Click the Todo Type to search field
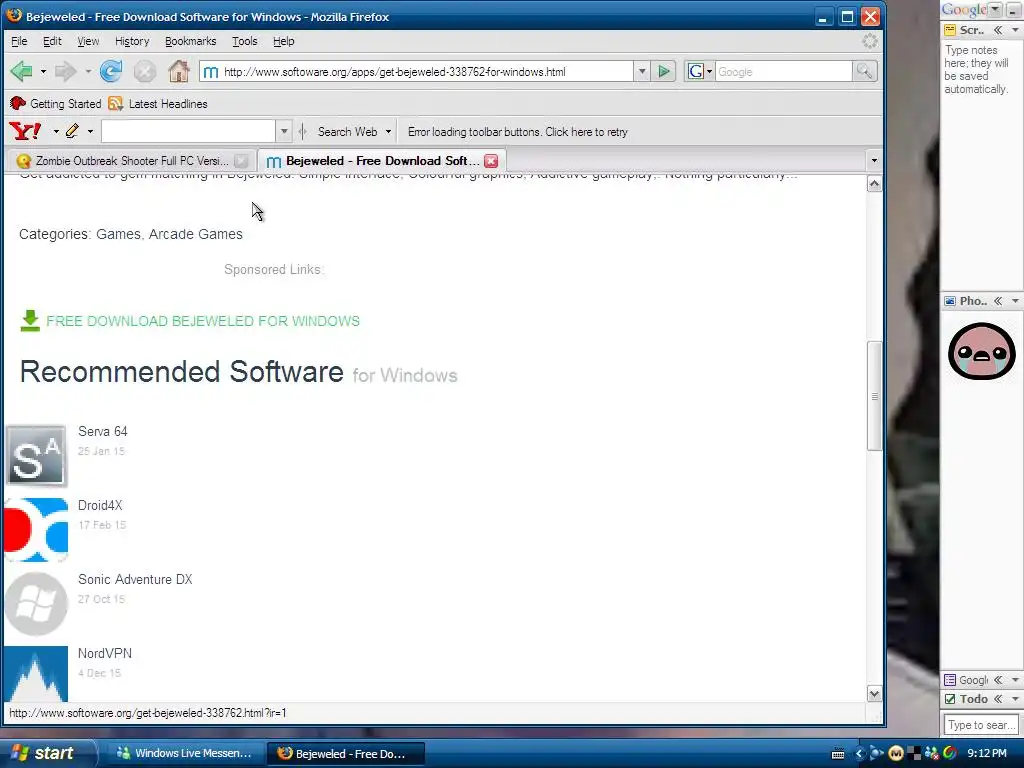 [981, 725]
